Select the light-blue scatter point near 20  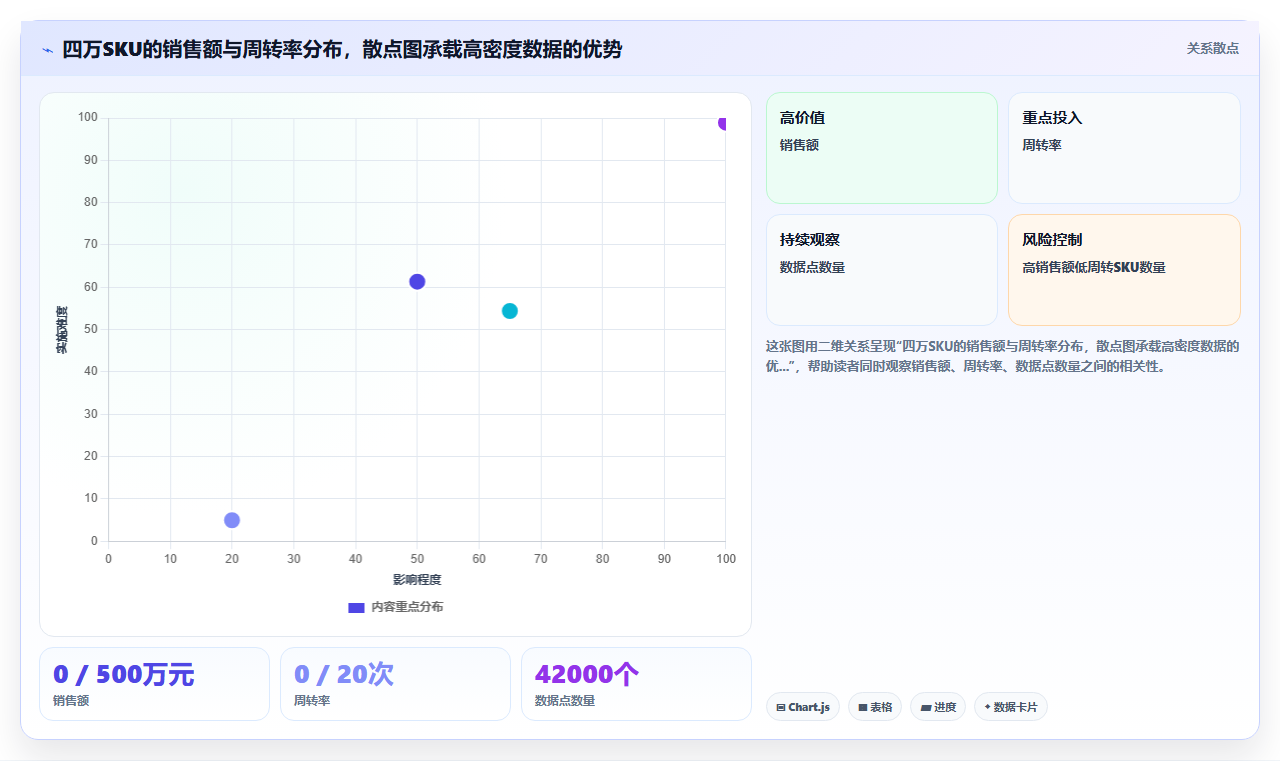click(232, 520)
